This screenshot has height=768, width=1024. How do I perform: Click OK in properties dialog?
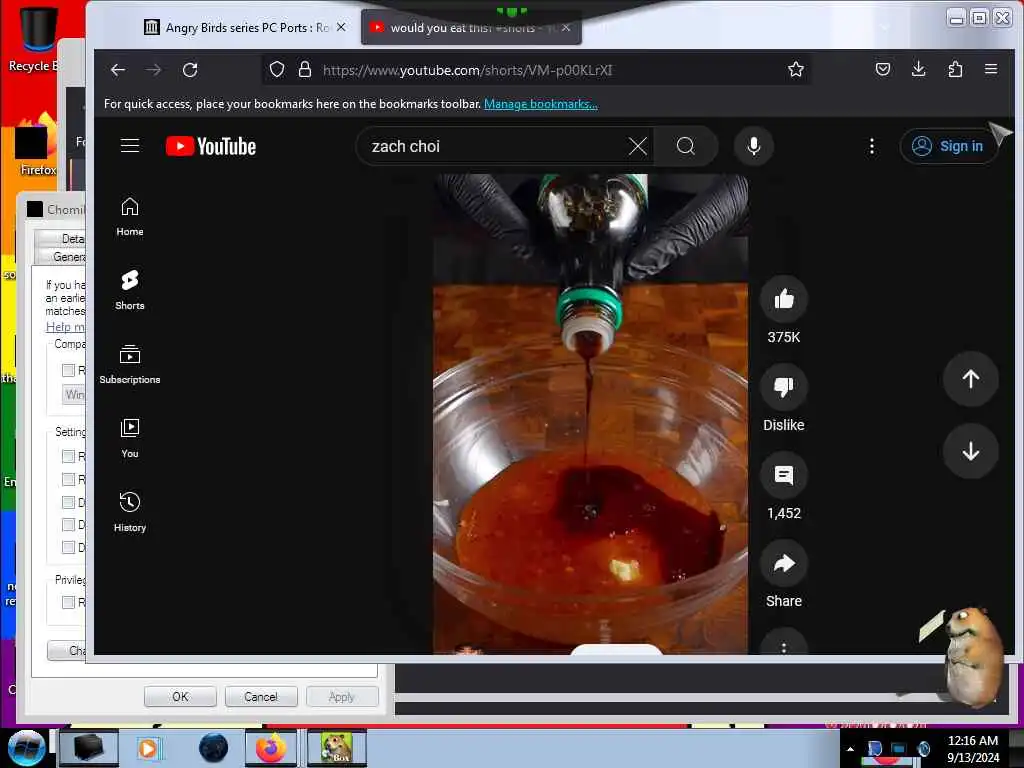[x=180, y=697]
